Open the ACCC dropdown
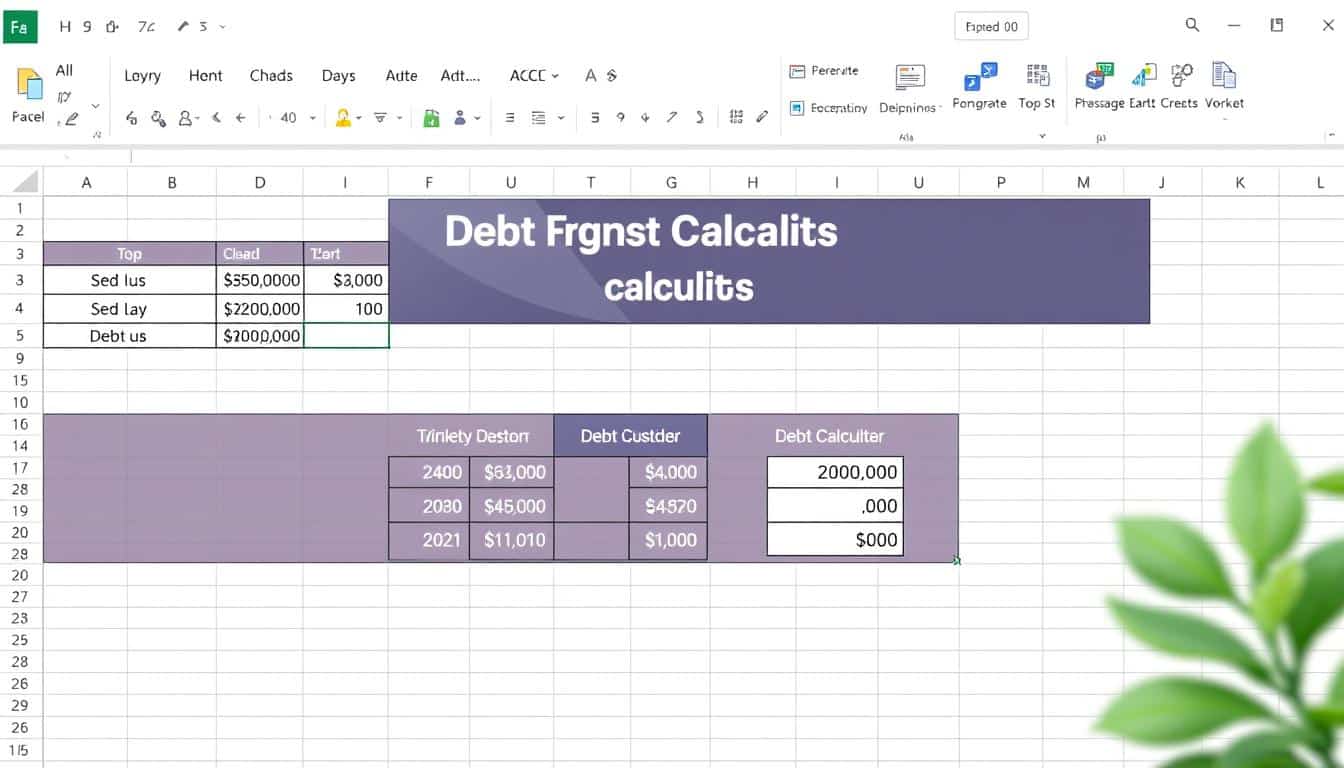Viewport: 1344px width, 768px height. click(534, 75)
